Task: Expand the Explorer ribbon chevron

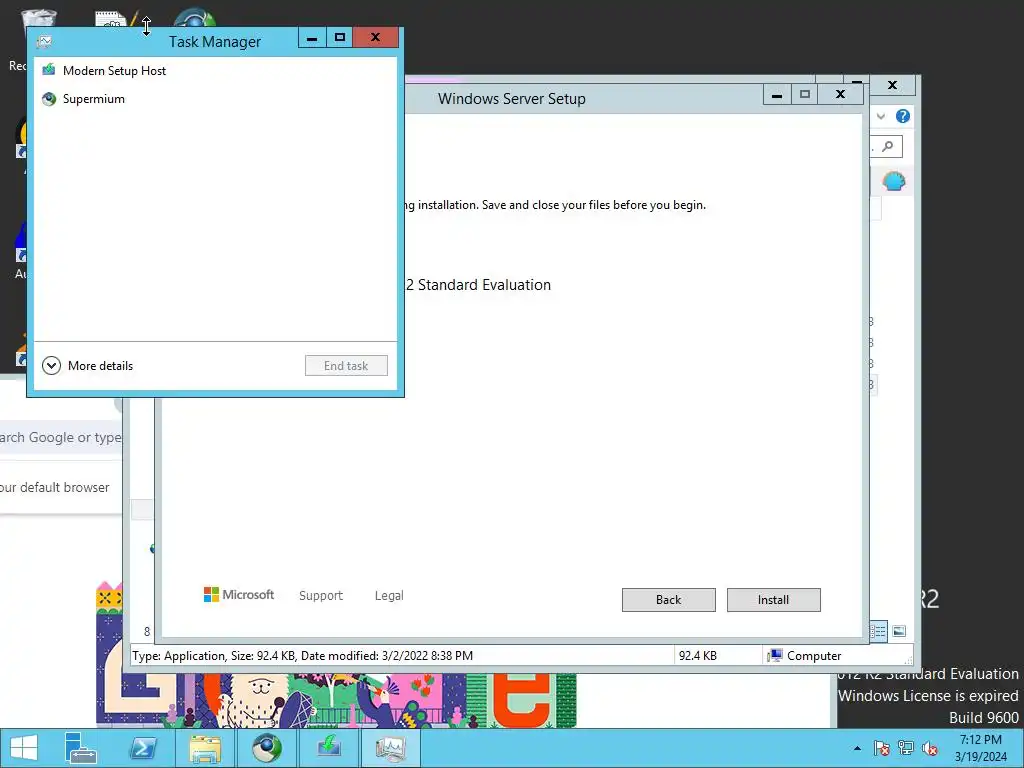Action: pyautogui.click(x=881, y=116)
